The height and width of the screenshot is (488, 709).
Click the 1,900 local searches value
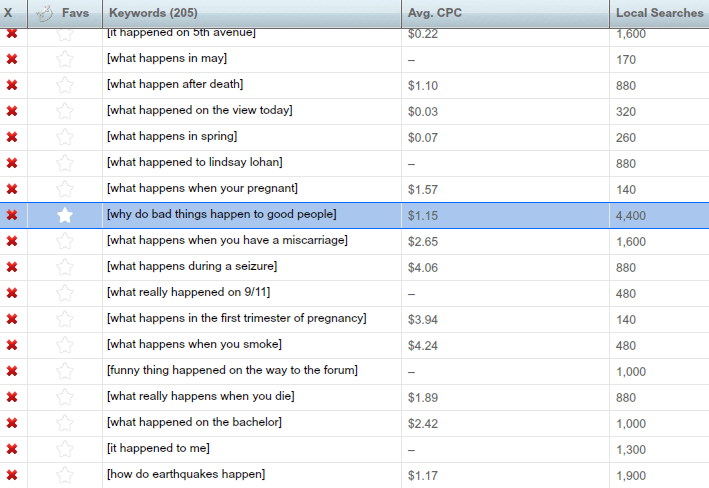[631, 476]
